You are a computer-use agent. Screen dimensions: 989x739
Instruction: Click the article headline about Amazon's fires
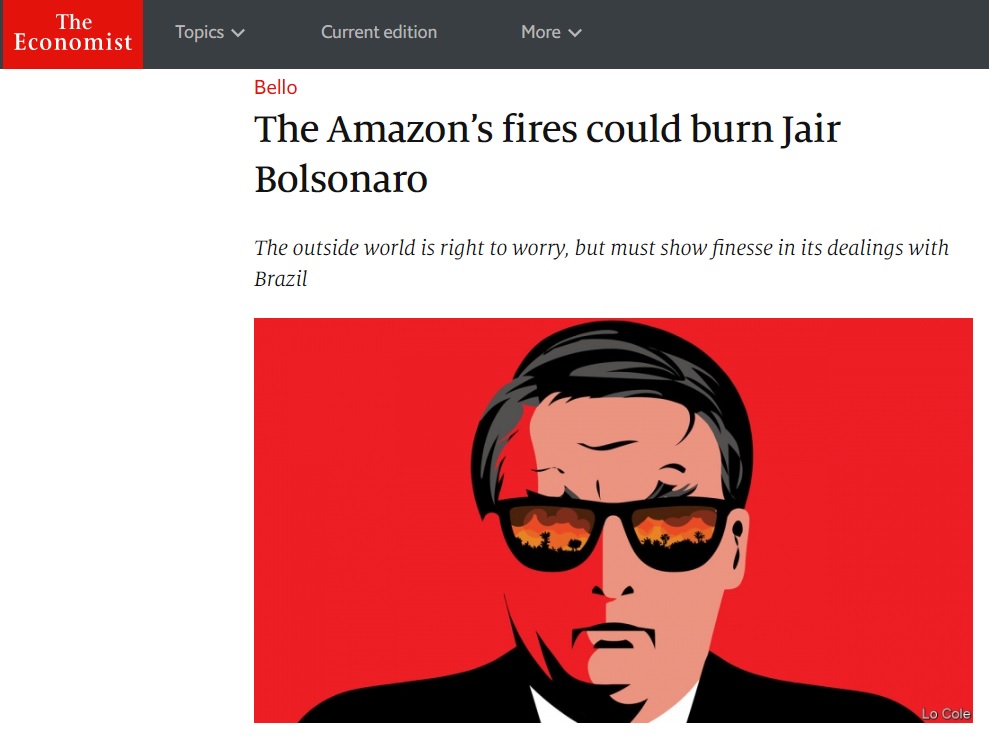tap(547, 154)
